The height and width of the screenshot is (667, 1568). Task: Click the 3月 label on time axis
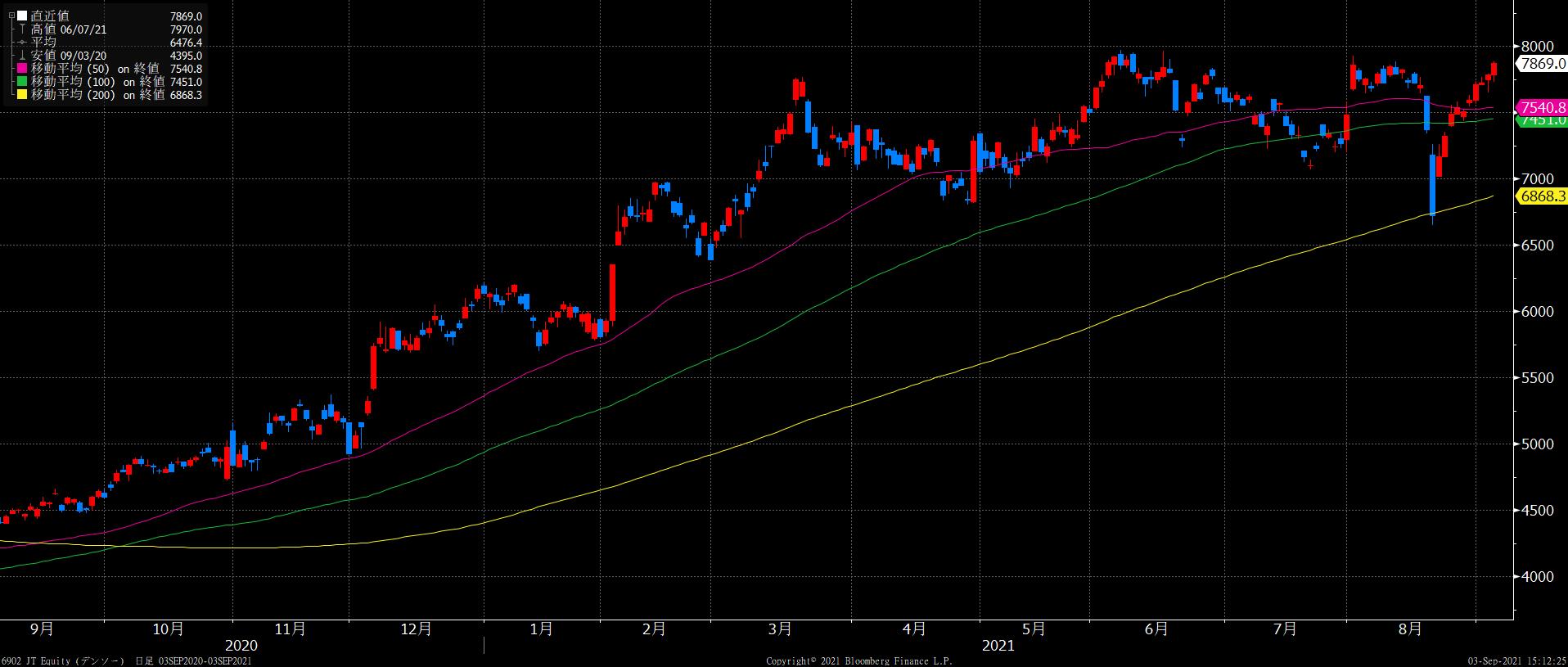780,629
